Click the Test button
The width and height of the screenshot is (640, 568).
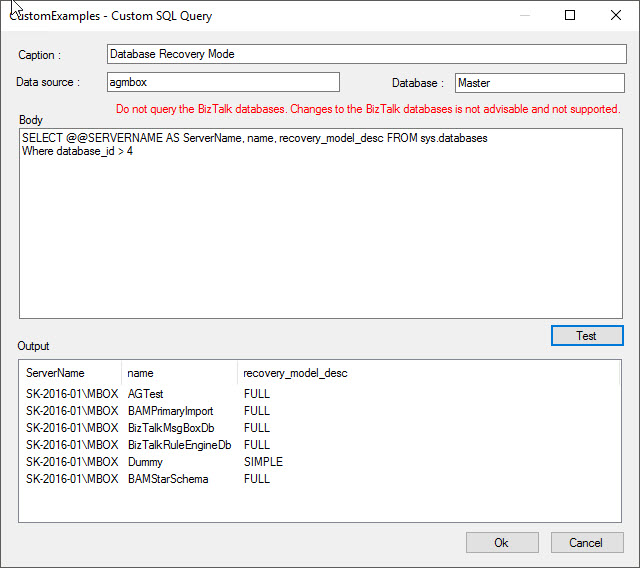click(587, 336)
